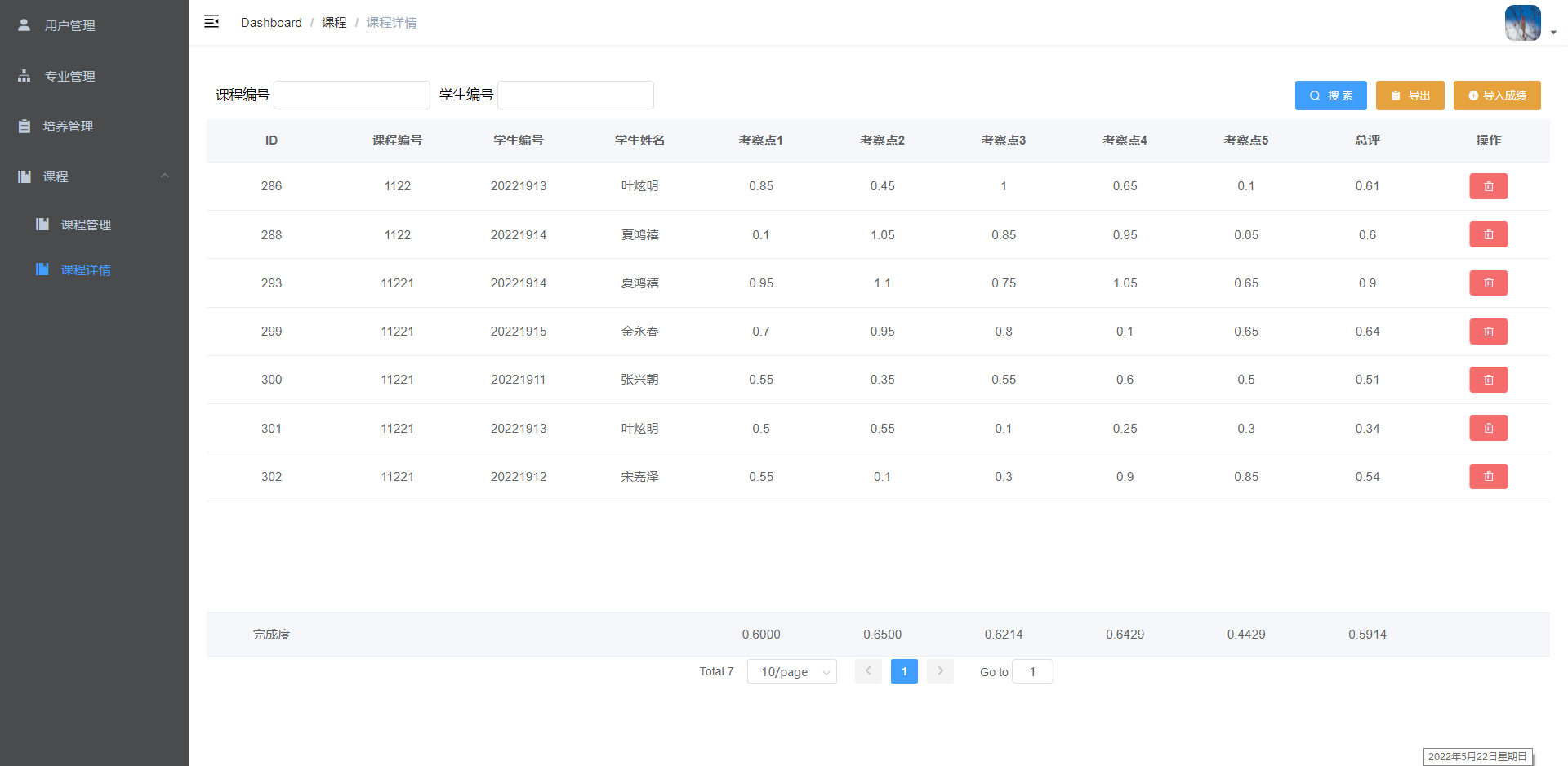1568x766 pixels.
Task: Click the 课程 breadcrumb item
Action: tap(334, 23)
